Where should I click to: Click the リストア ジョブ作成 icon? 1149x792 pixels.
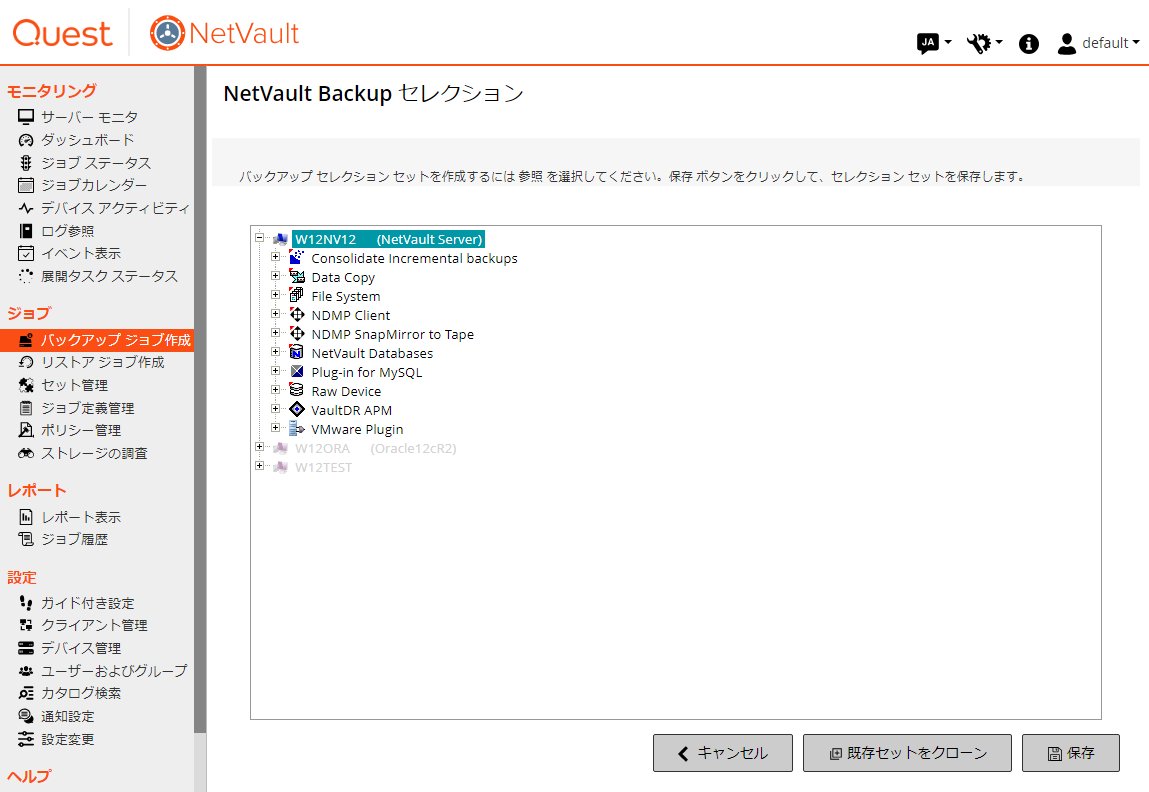click(x=26, y=362)
